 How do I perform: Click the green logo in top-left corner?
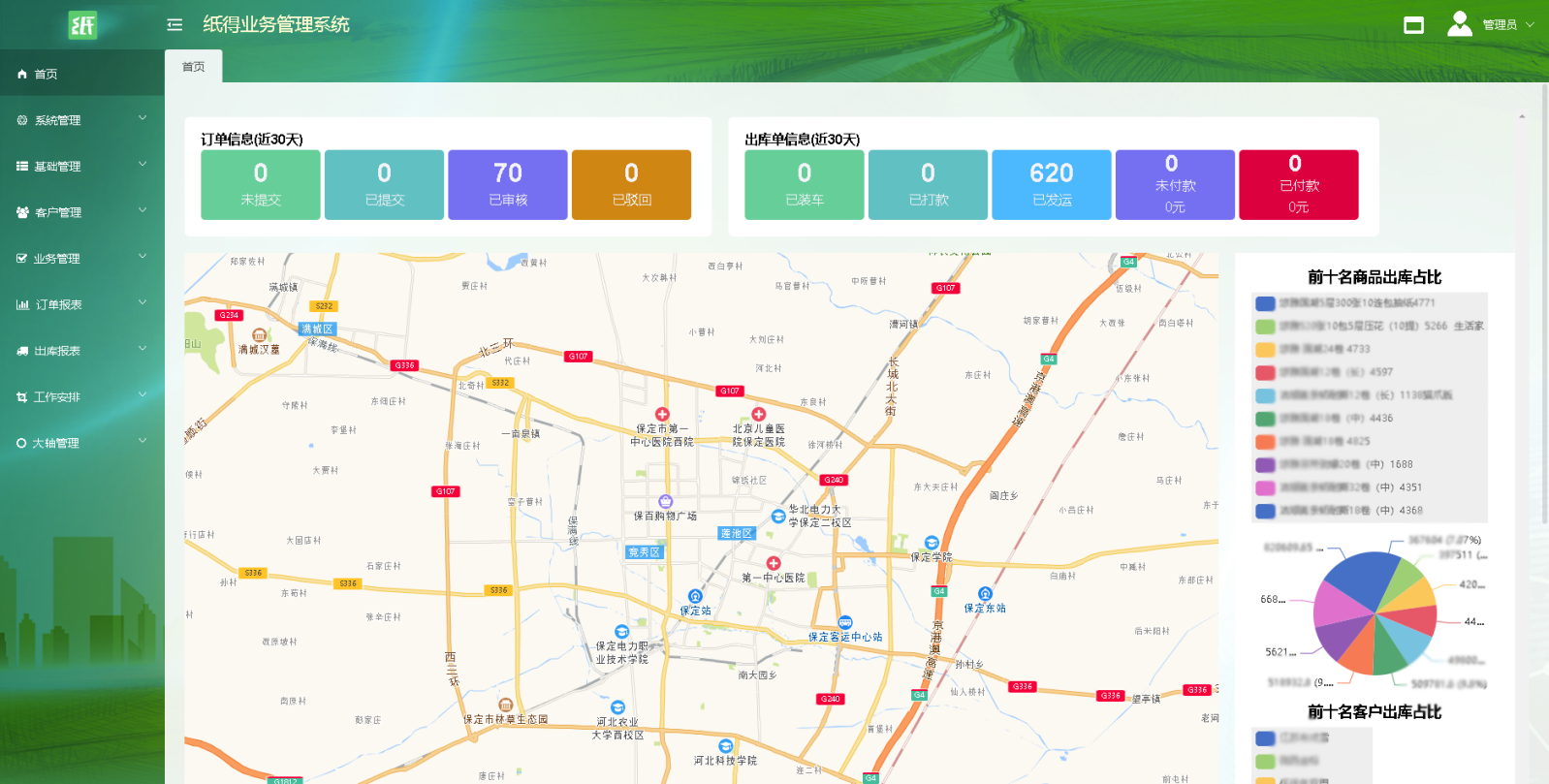tap(82, 25)
